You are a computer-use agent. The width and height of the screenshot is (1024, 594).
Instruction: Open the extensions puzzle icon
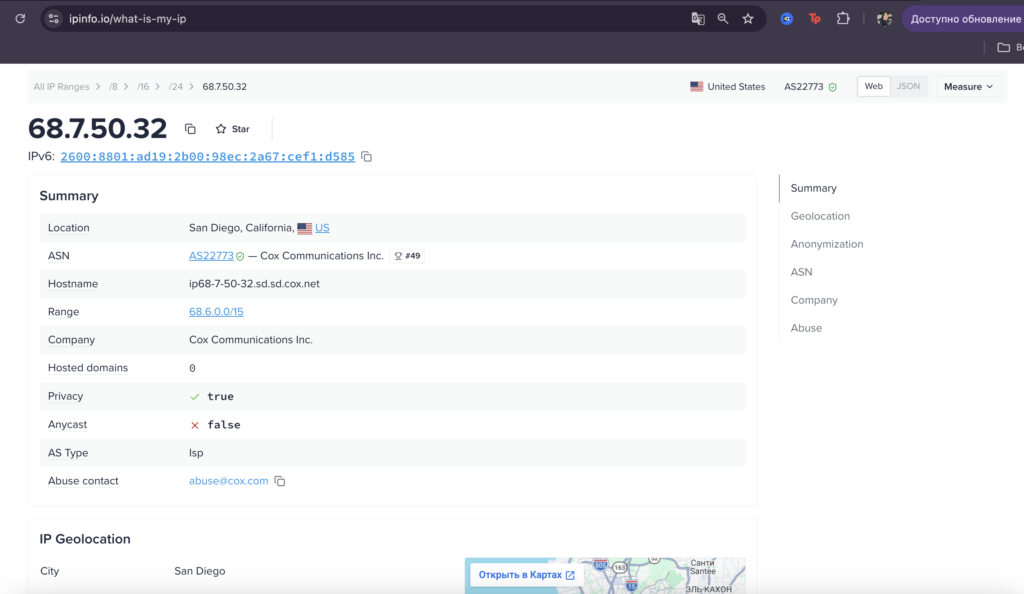tap(844, 19)
